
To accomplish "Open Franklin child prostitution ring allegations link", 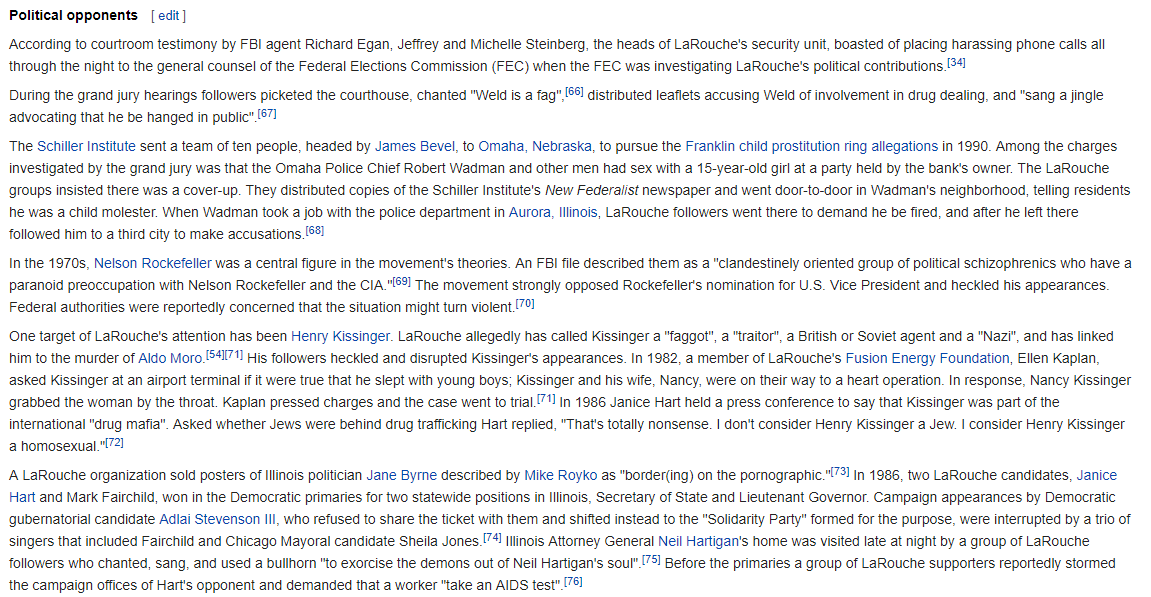I will [811, 146].
